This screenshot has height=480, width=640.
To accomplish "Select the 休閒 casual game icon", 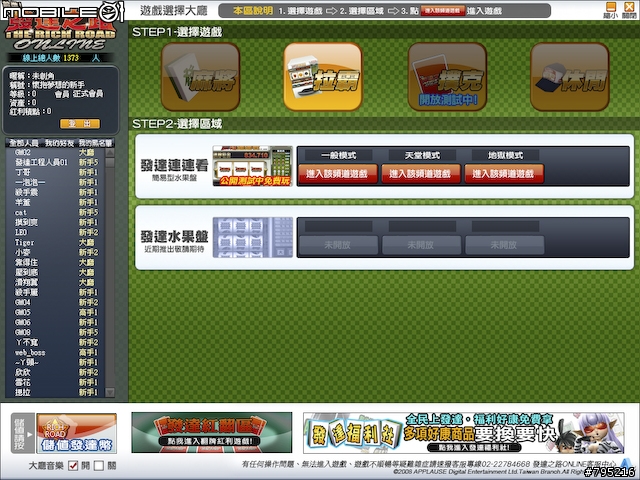I will click(570, 77).
